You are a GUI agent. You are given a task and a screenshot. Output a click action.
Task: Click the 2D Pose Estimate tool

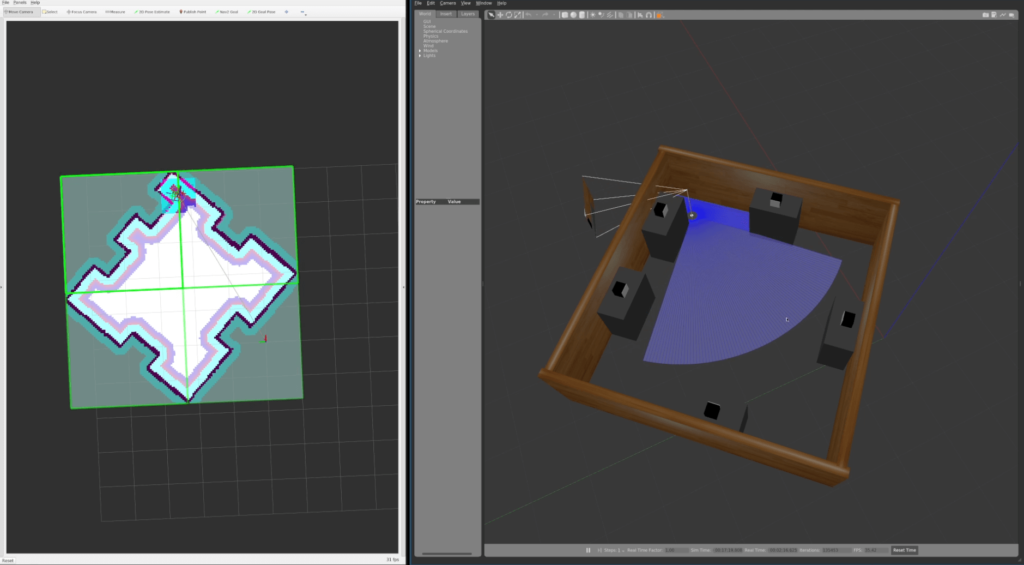[x=153, y=12]
